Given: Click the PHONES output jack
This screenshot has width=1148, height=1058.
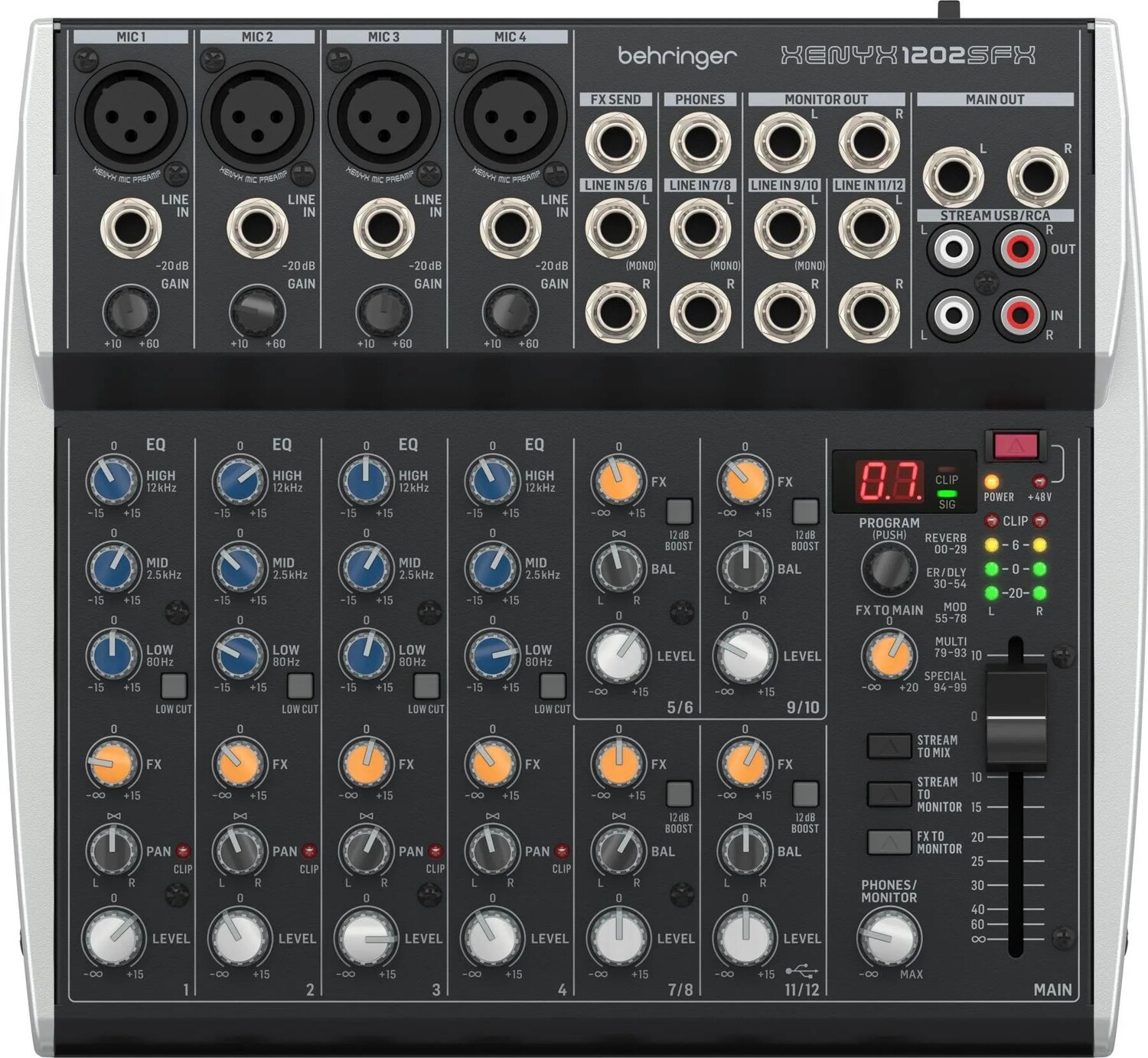Looking at the screenshot, I should click(700, 142).
